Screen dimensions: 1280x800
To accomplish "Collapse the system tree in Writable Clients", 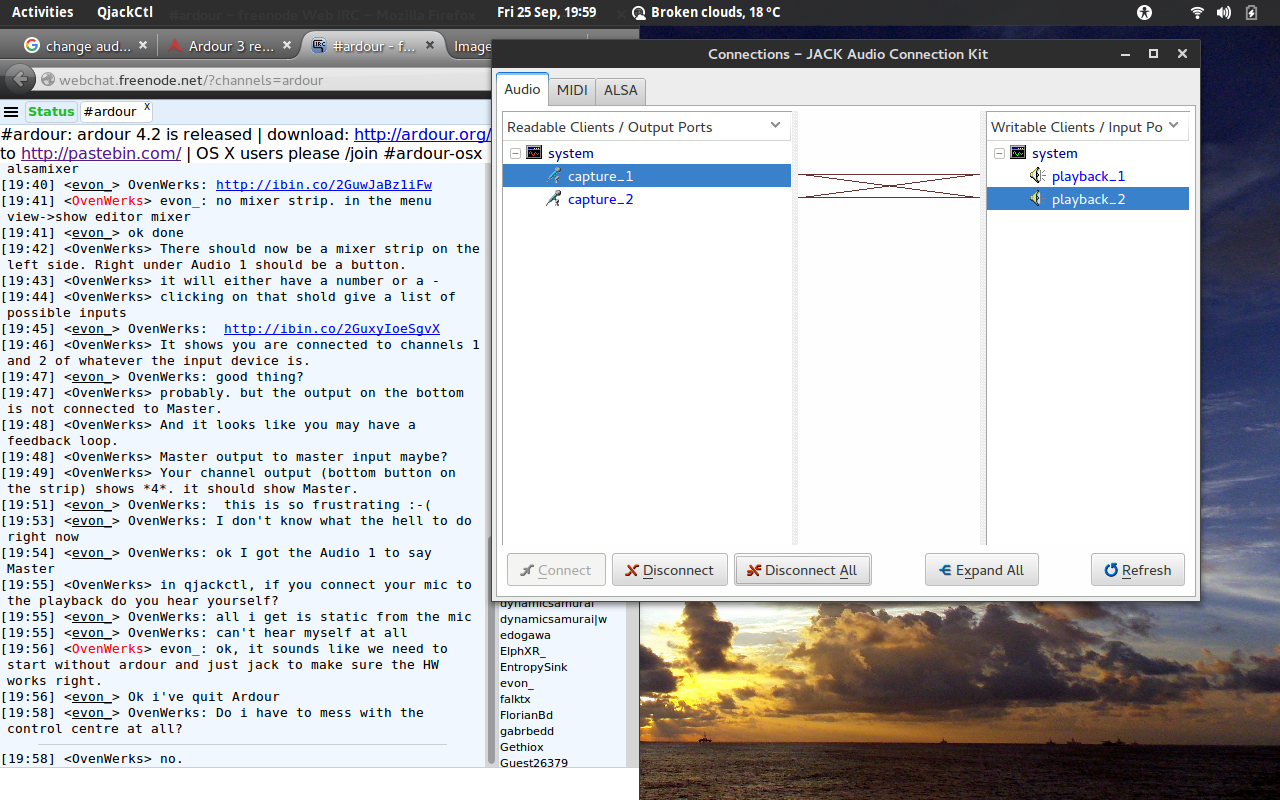I will [x=999, y=153].
